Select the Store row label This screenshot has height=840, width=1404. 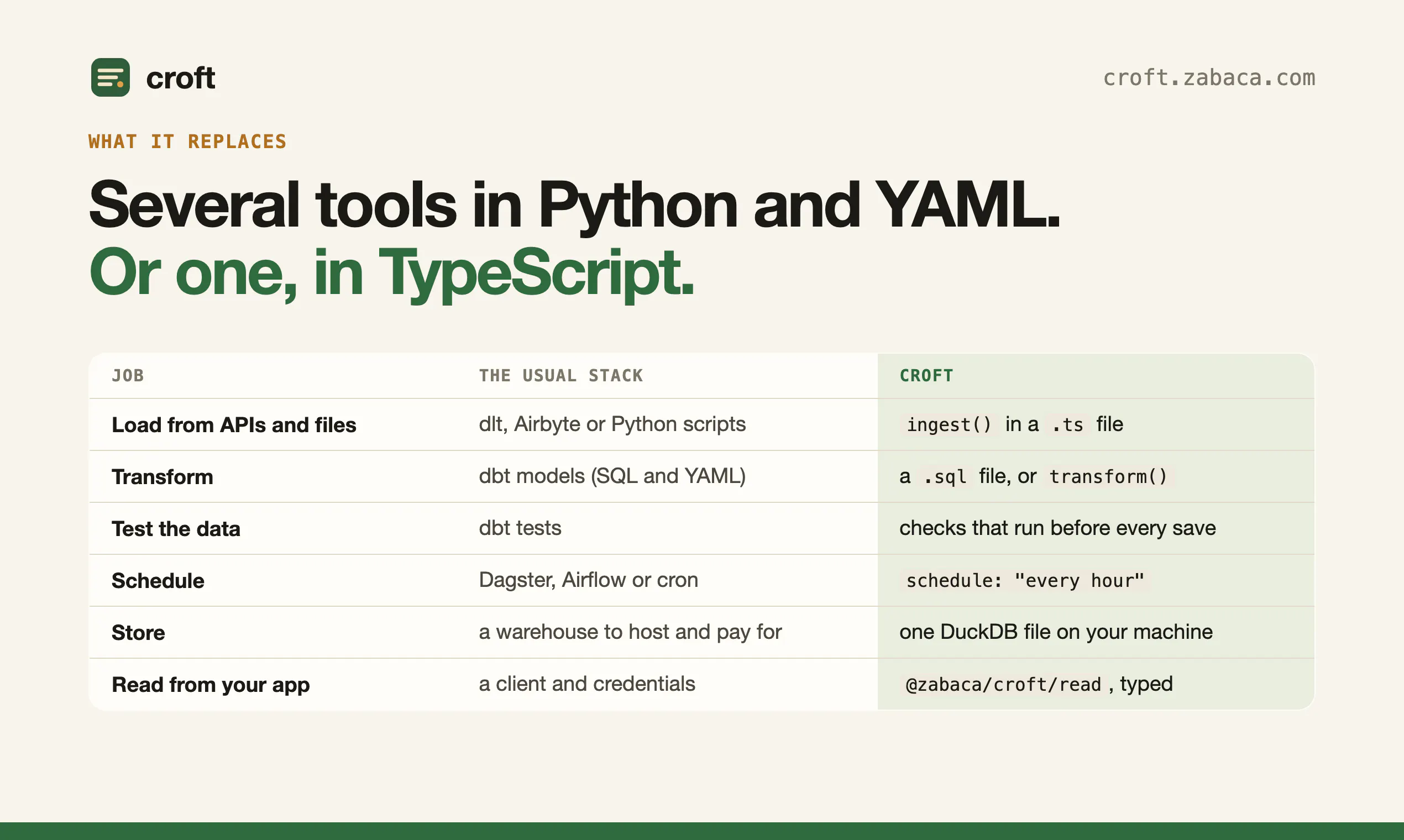138,633
